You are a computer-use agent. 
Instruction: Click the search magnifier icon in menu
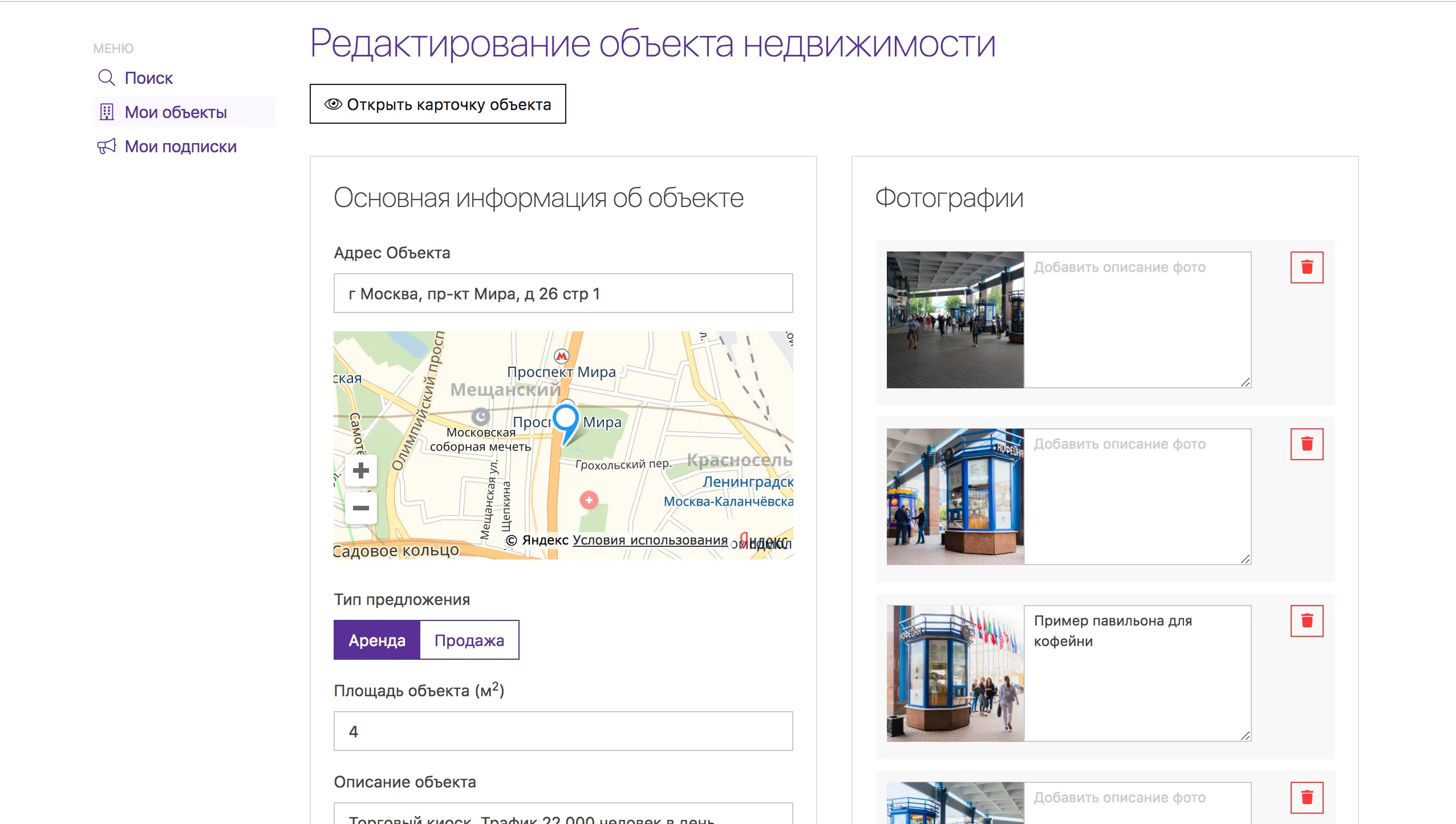pyautogui.click(x=106, y=78)
